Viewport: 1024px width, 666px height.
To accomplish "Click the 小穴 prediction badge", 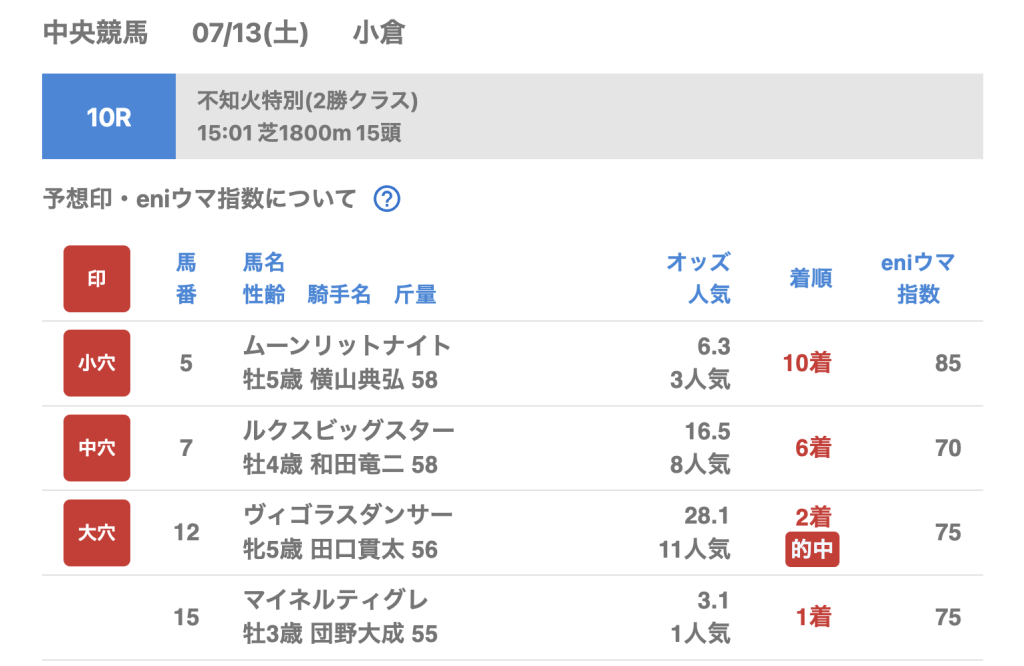I will pyautogui.click(x=97, y=363).
